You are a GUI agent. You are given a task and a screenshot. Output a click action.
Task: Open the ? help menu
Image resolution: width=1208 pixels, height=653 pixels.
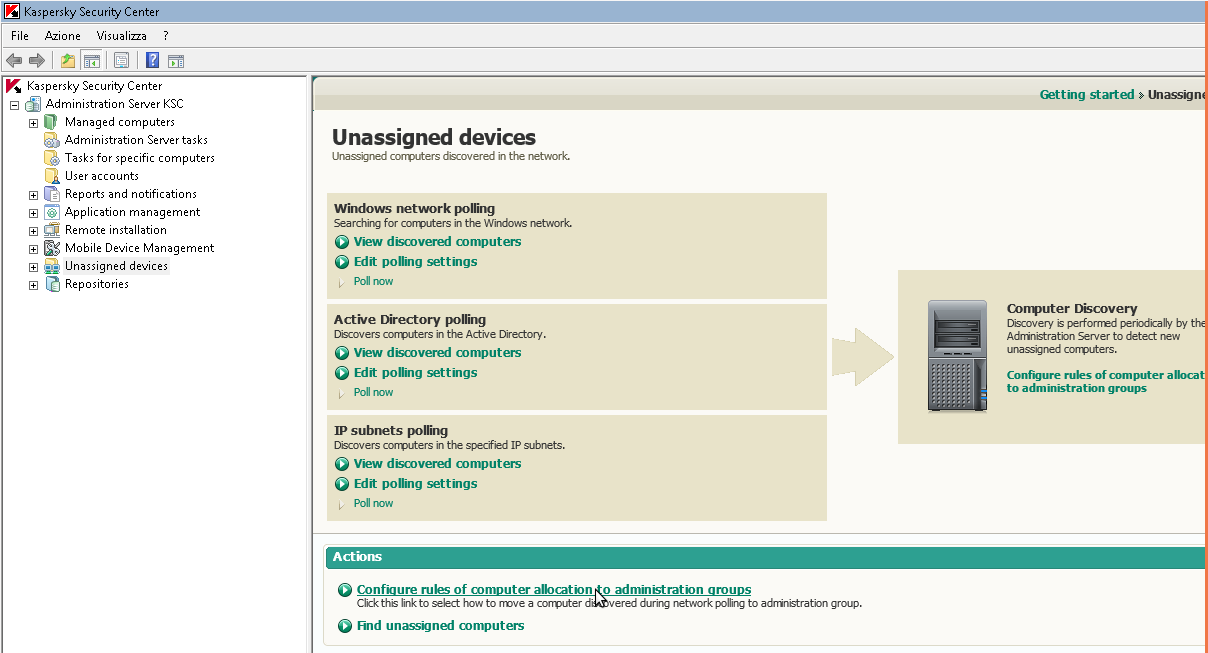coord(166,36)
